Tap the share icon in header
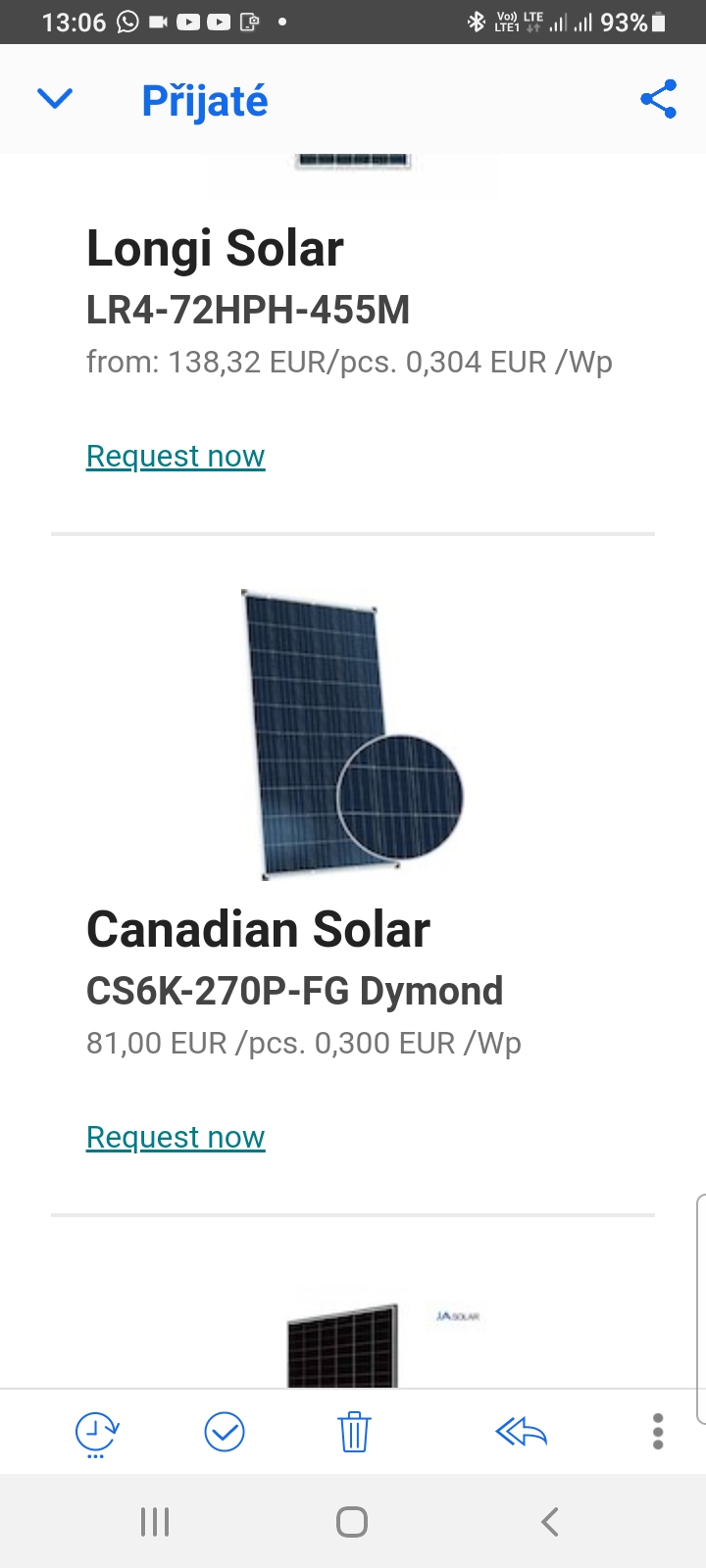Image resolution: width=706 pixels, height=1568 pixels. 658,99
